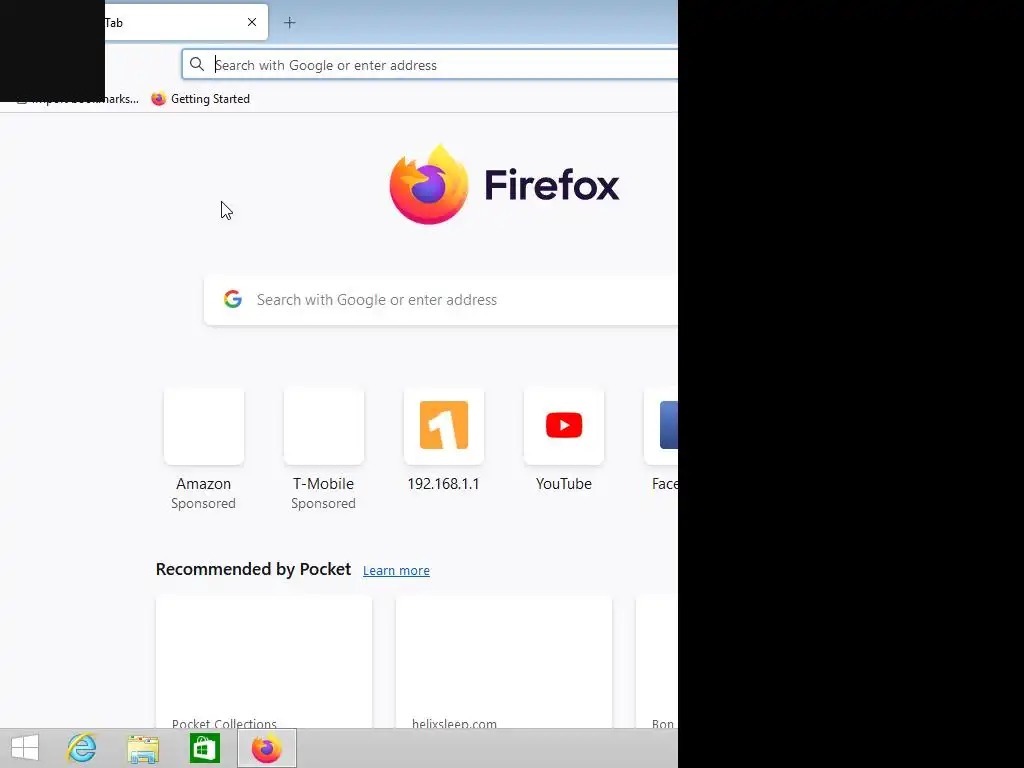Viewport: 1024px width, 768px height.
Task: Launch Internet Explorer from the taskbar
Action: (x=82, y=748)
